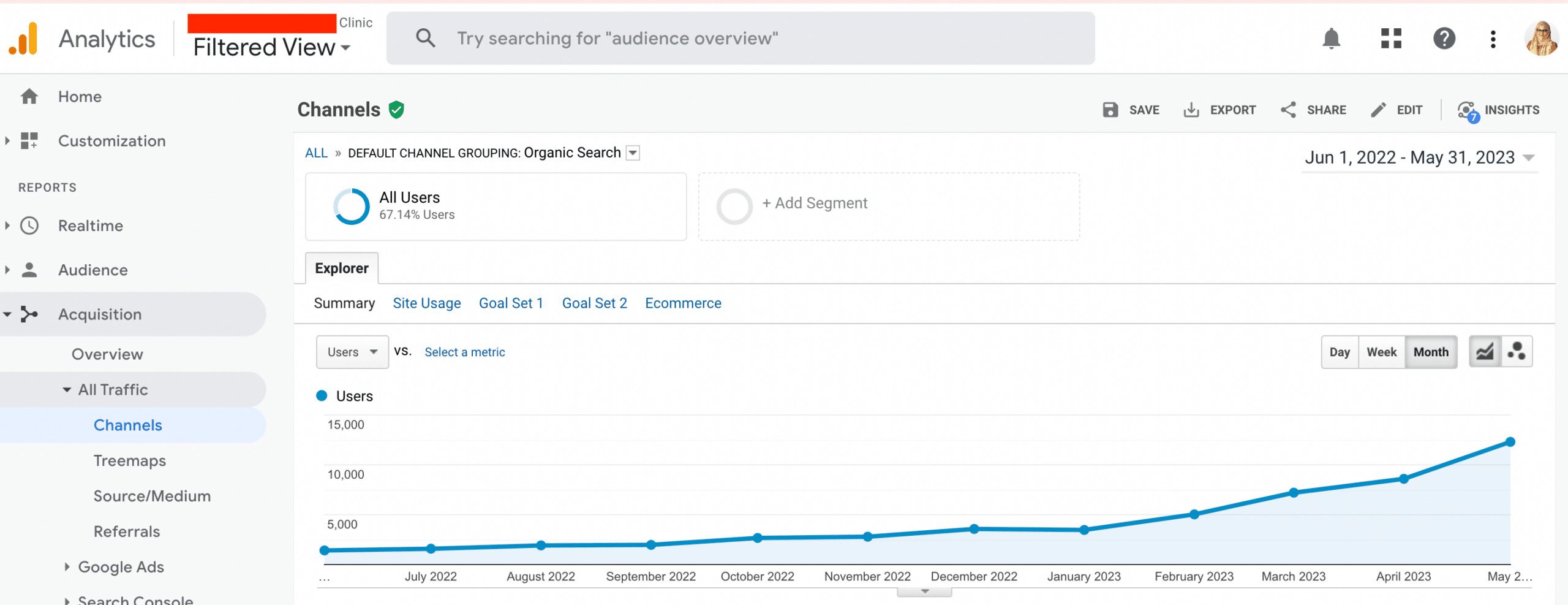
Task: Click Select a metric link
Action: click(465, 352)
